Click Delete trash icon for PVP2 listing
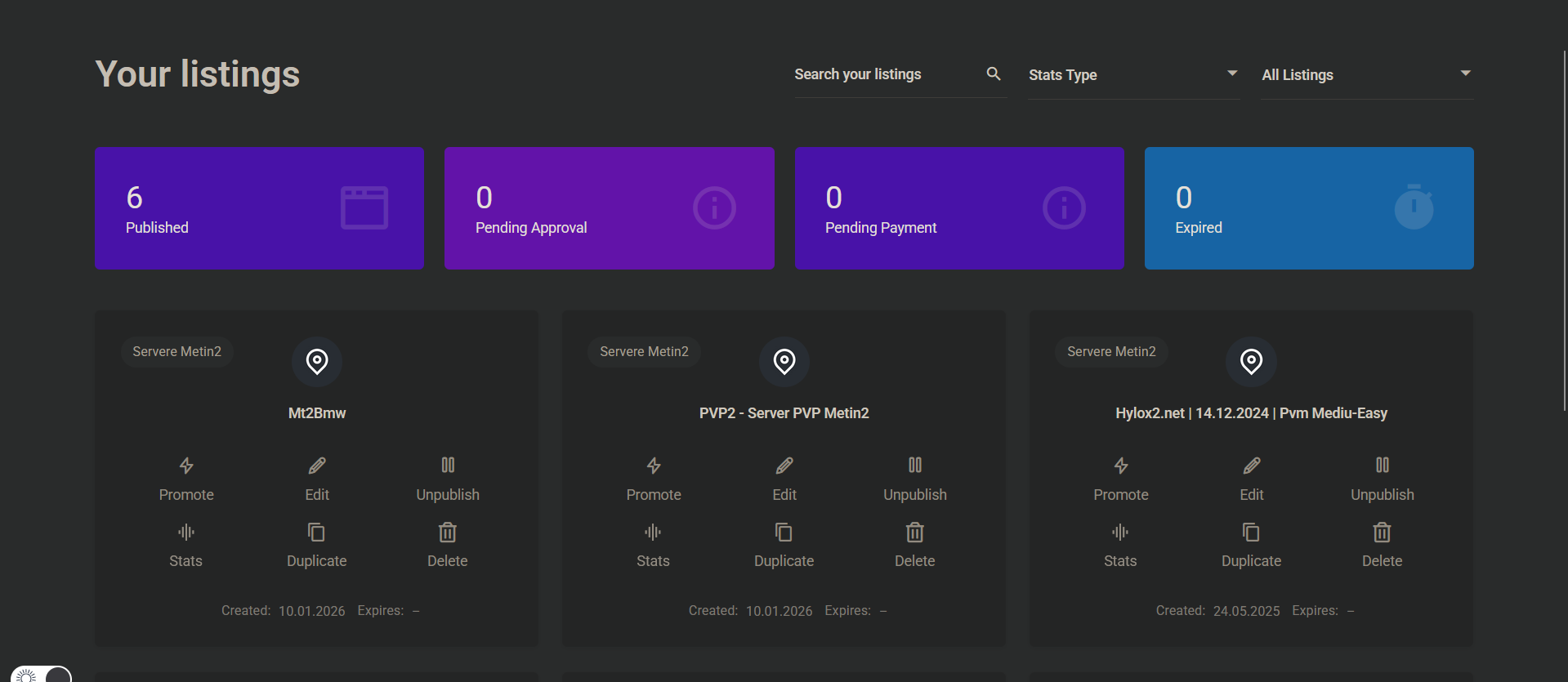The height and width of the screenshot is (682, 1568). (914, 533)
